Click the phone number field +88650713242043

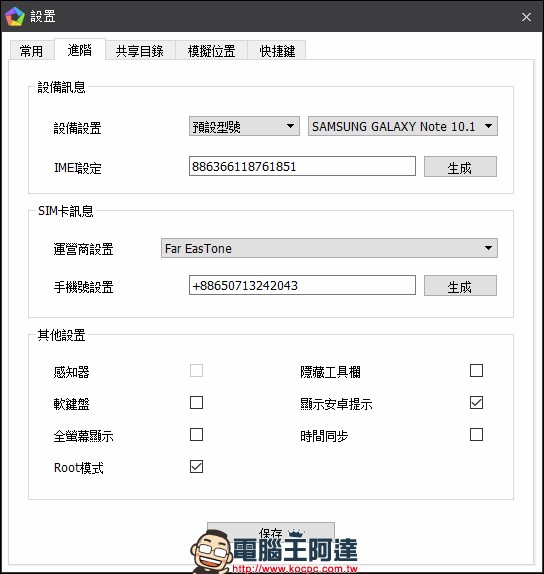point(302,285)
